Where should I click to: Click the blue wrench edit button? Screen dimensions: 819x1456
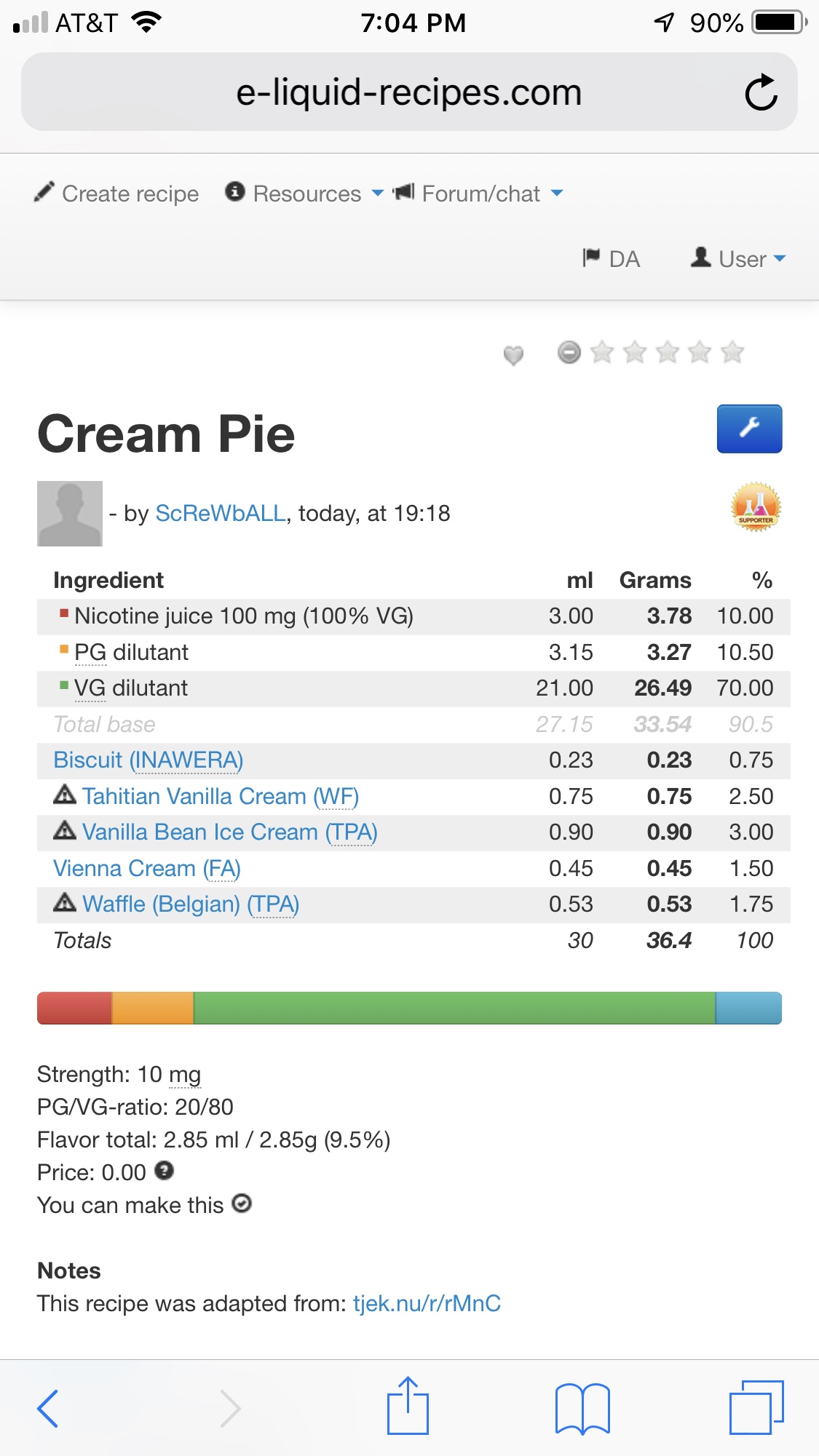point(749,429)
